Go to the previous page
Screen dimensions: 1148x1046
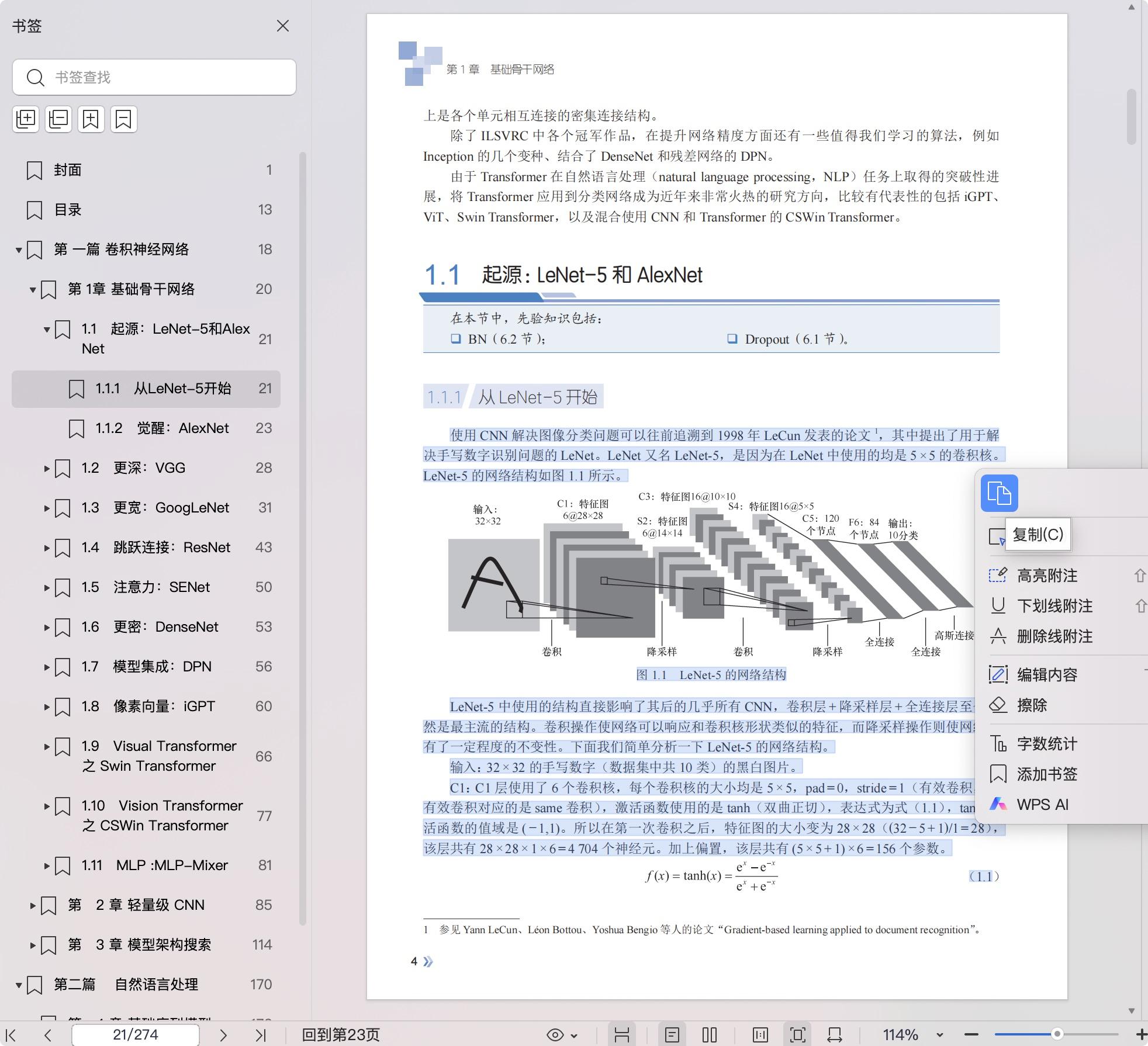click(48, 1035)
